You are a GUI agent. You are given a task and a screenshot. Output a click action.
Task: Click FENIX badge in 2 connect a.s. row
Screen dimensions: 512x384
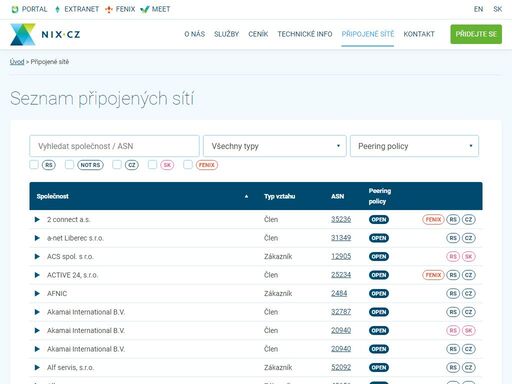[433, 220]
